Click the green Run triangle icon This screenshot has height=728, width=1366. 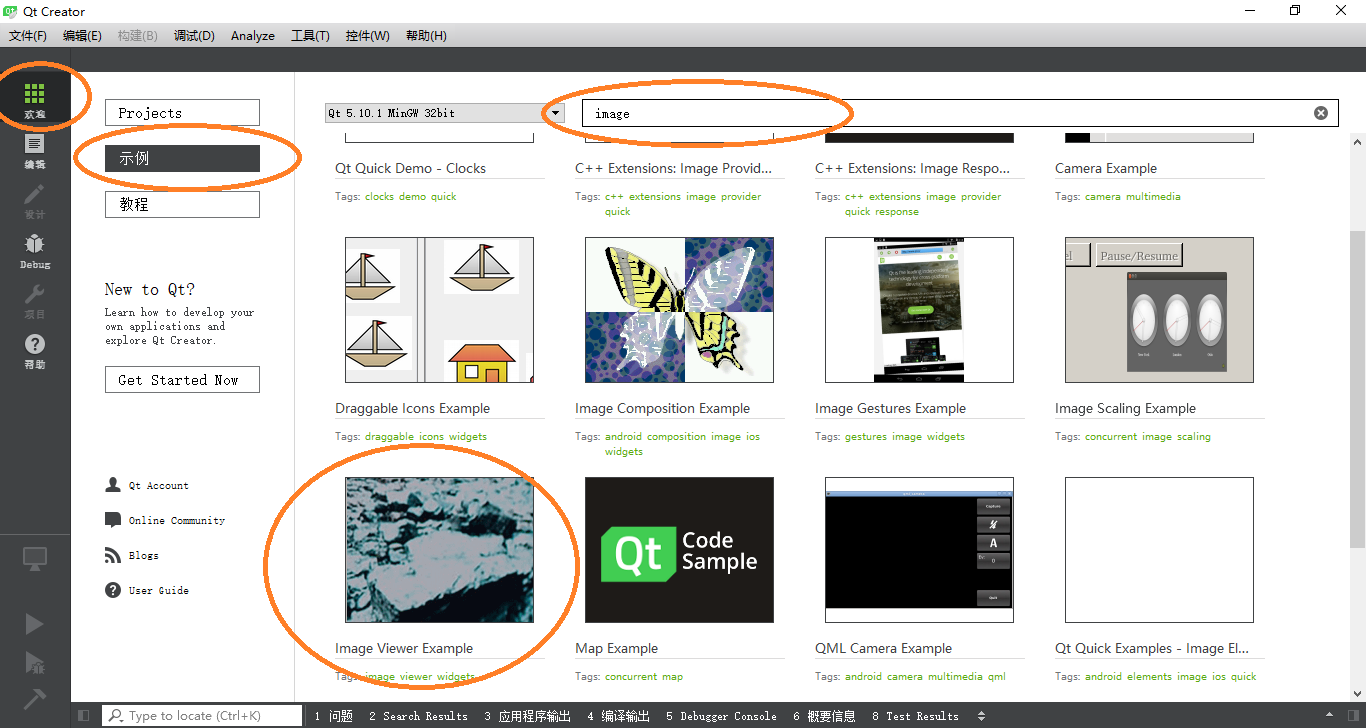click(x=35, y=624)
